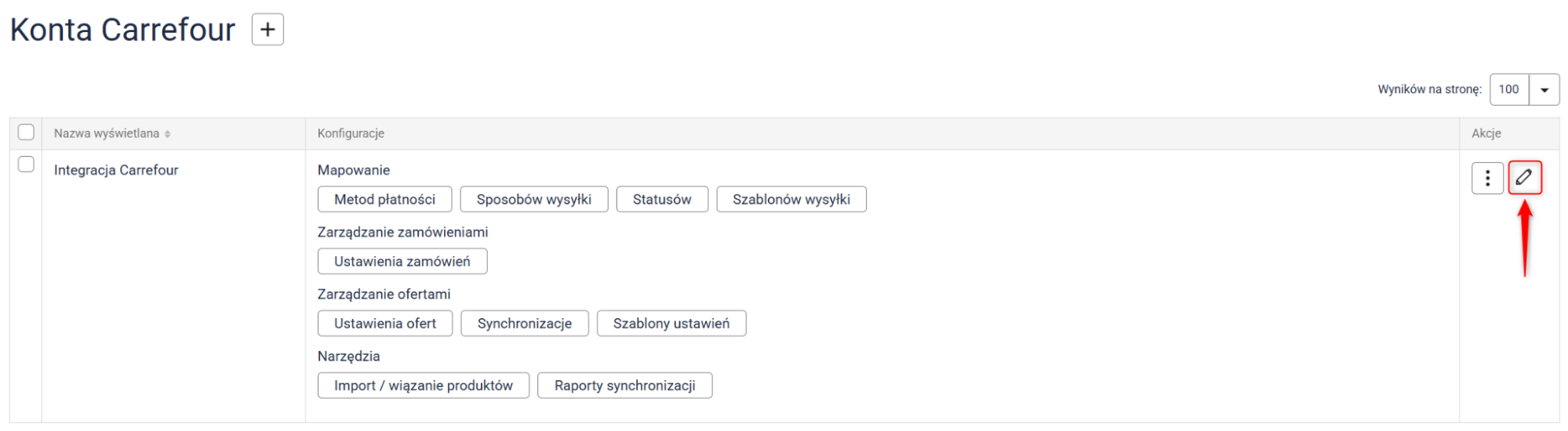Screen dimensions: 1568x431
Task: Launch Import / wiązanie produktów tool
Action: tap(423, 385)
